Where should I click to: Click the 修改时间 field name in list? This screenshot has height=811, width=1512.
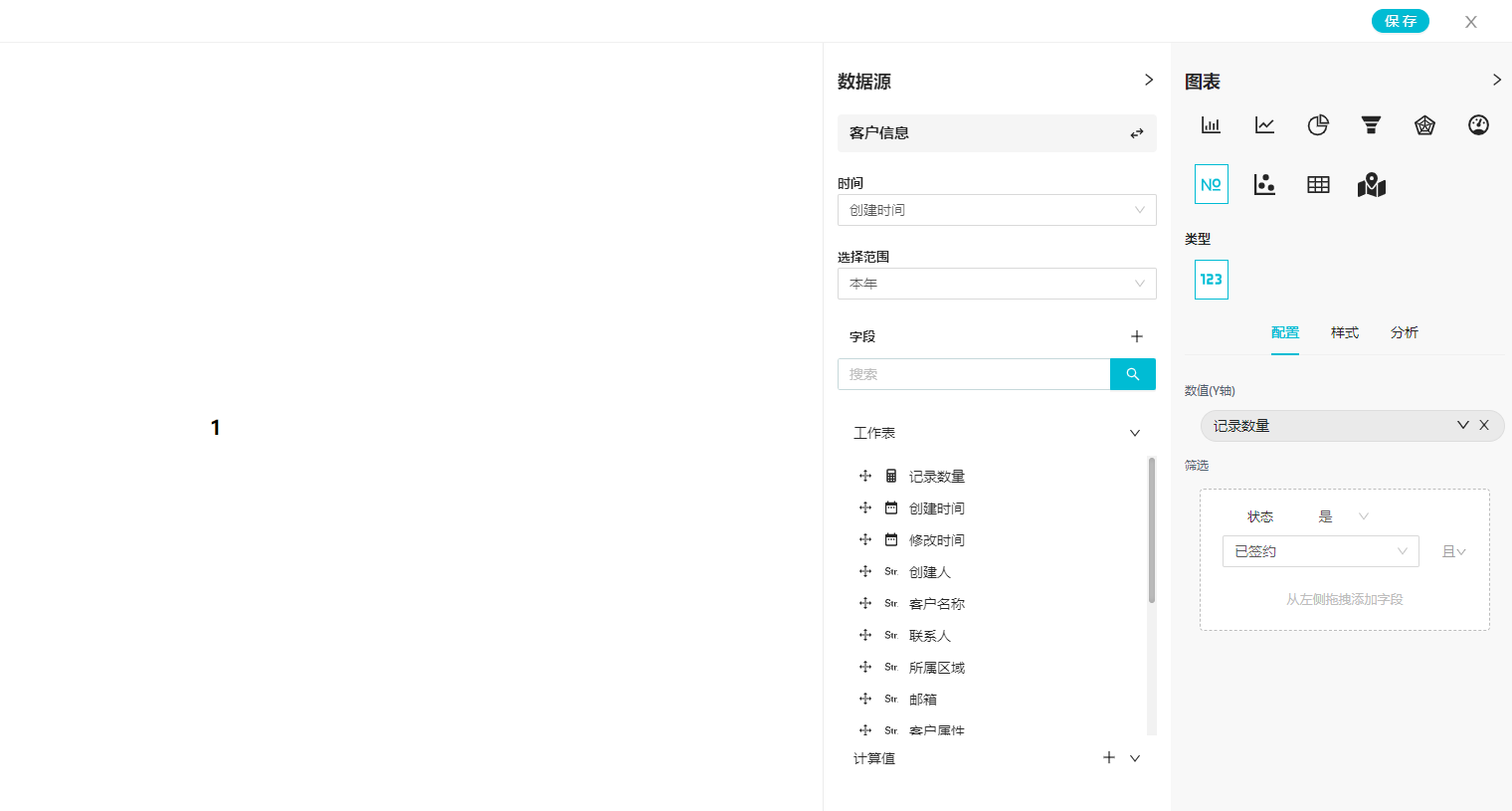click(x=937, y=540)
